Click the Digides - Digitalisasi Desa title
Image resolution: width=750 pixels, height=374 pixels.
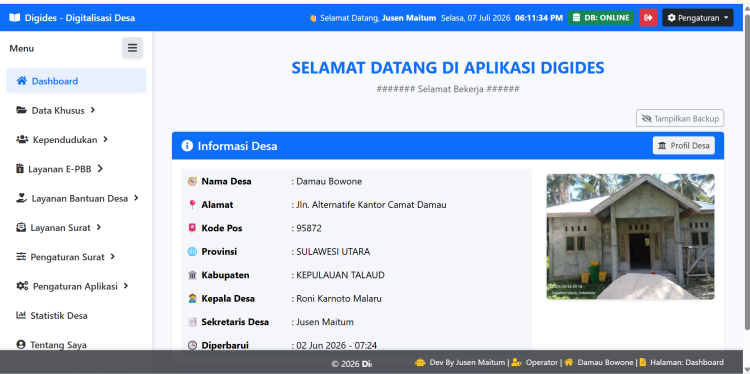pyautogui.click(x=80, y=18)
